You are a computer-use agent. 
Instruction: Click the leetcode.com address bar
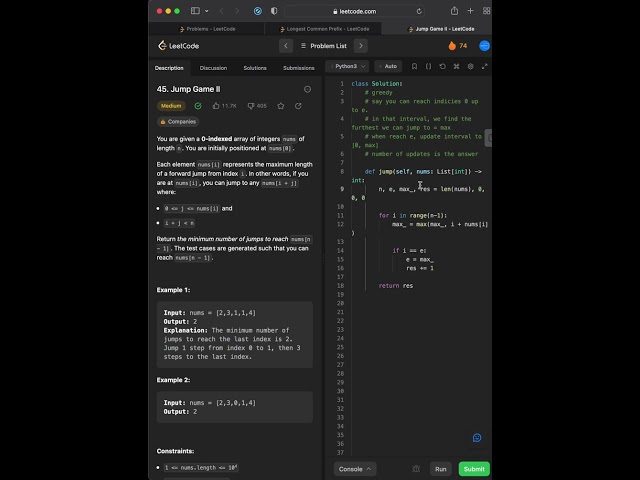pos(354,11)
